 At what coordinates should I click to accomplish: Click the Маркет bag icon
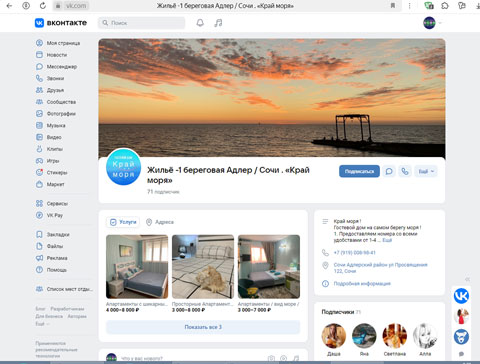coord(39,184)
